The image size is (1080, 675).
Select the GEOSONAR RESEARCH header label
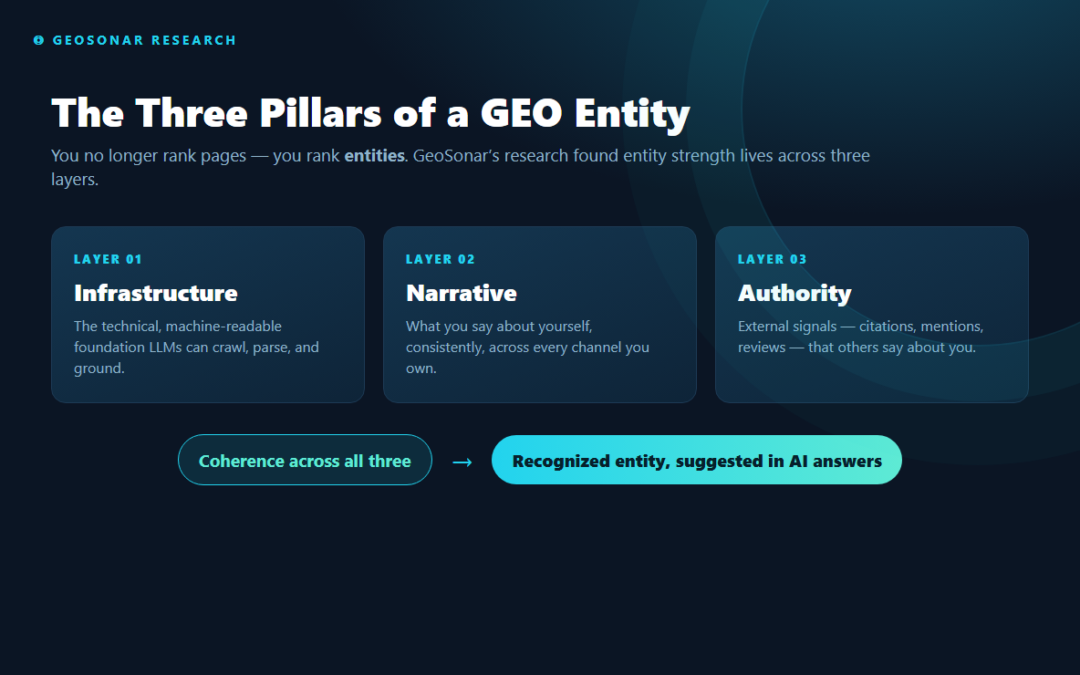(x=145, y=40)
